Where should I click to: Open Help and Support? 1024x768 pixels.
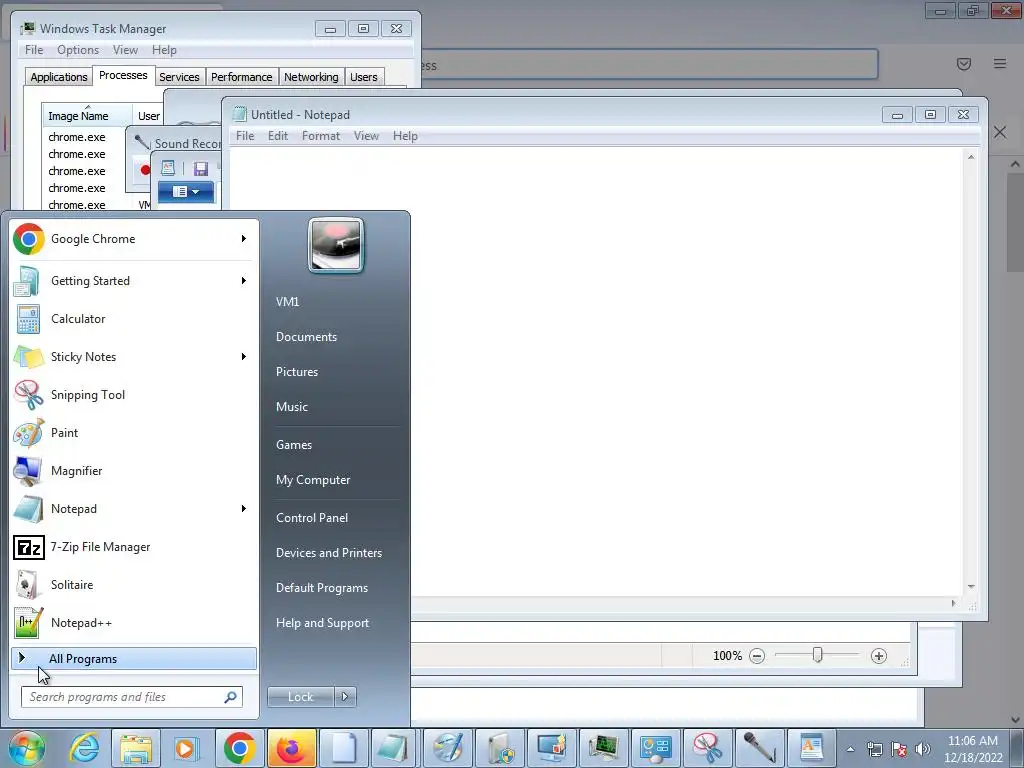click(x=322, y=623)
